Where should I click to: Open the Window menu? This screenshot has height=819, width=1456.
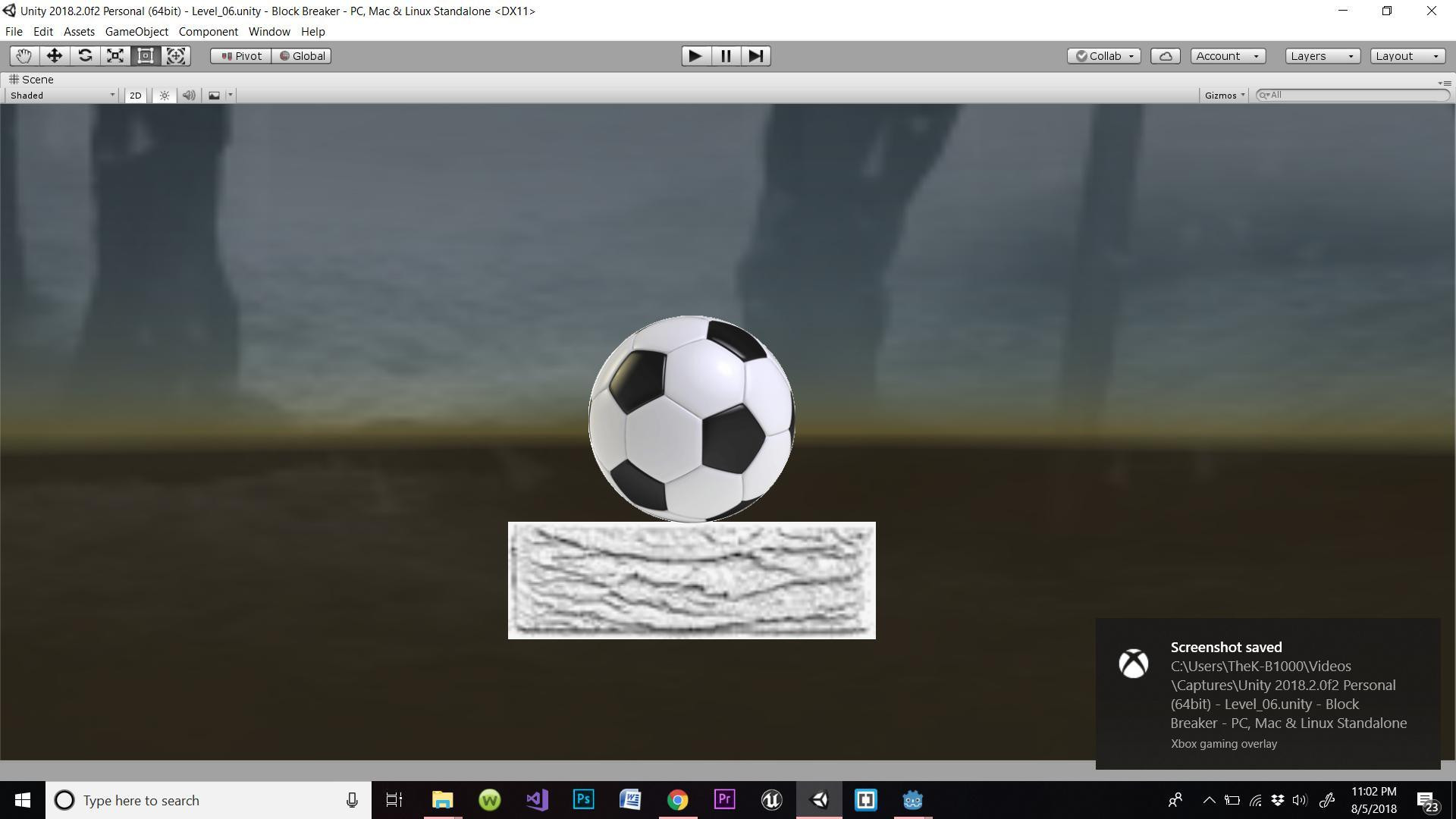pos(269,32)
